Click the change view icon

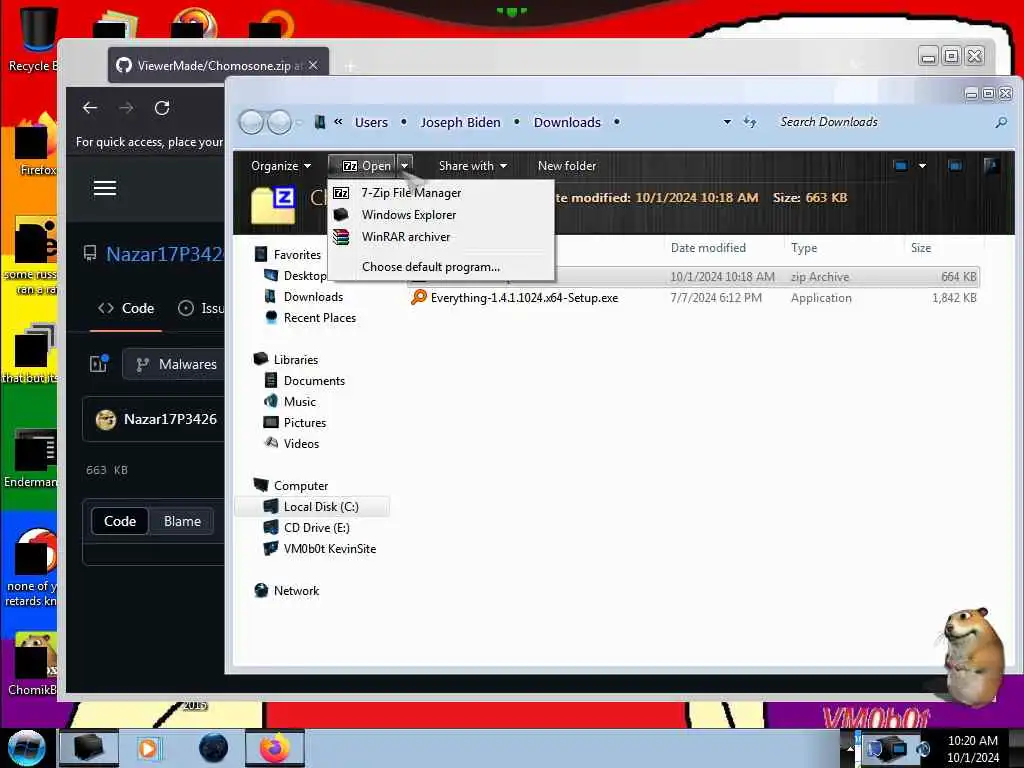pyautogui.click(x=901, y=166)
